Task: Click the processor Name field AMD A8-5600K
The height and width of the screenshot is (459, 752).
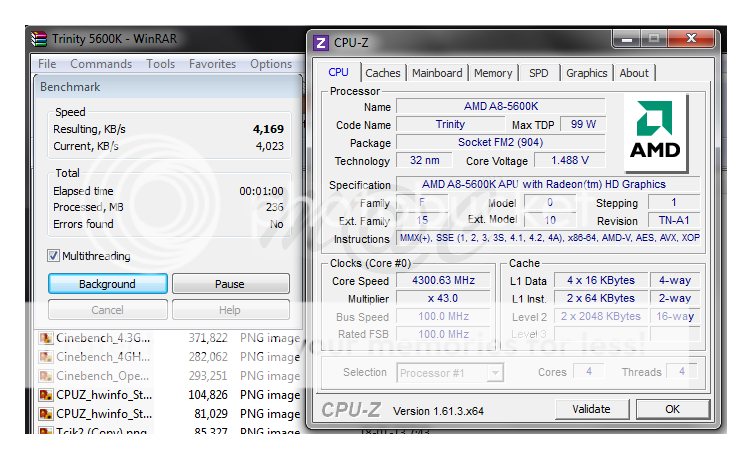Action: [501, 106]
